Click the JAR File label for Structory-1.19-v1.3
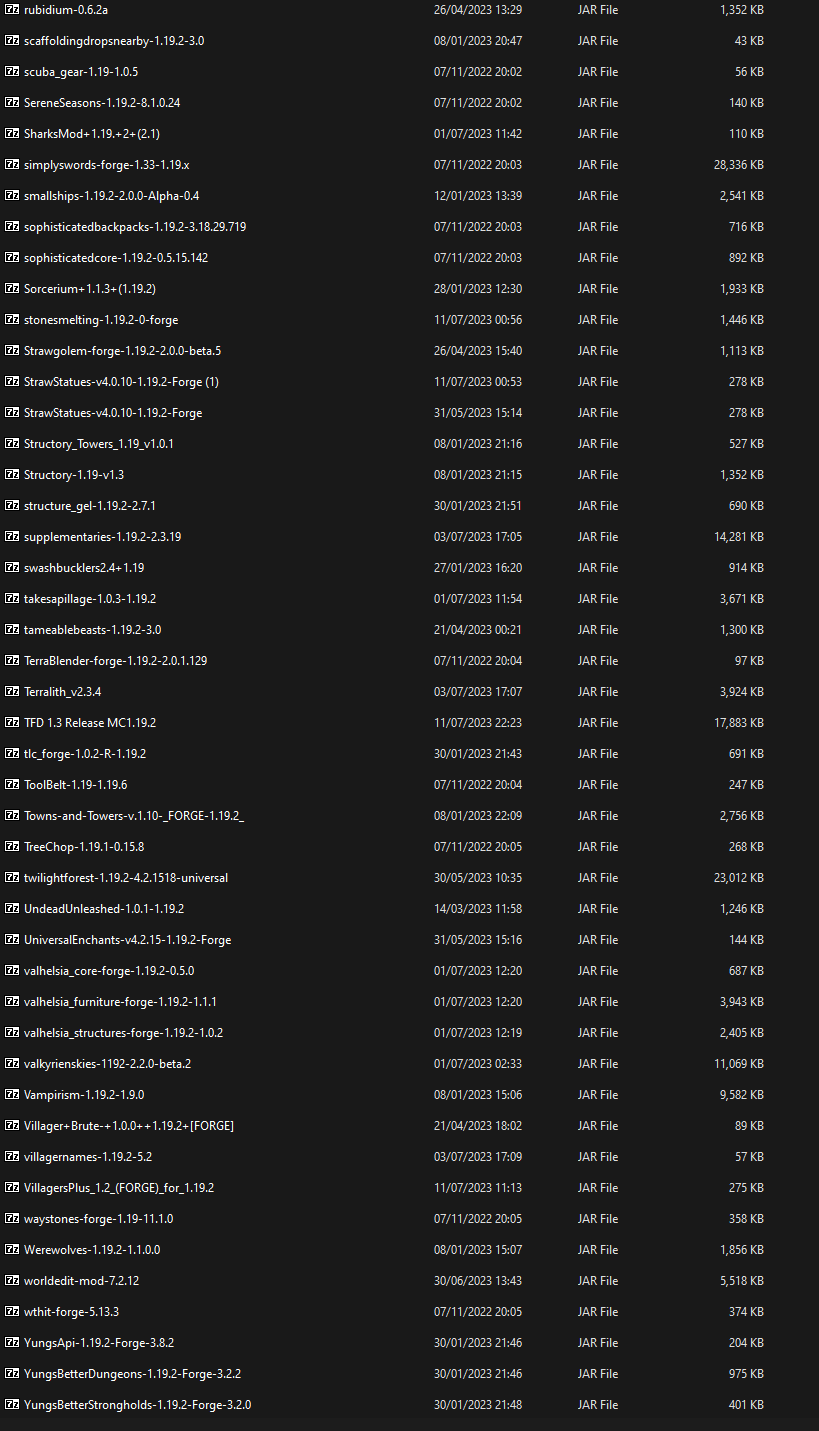Screen dimensions: 819x1431 (x=598, y=474)
